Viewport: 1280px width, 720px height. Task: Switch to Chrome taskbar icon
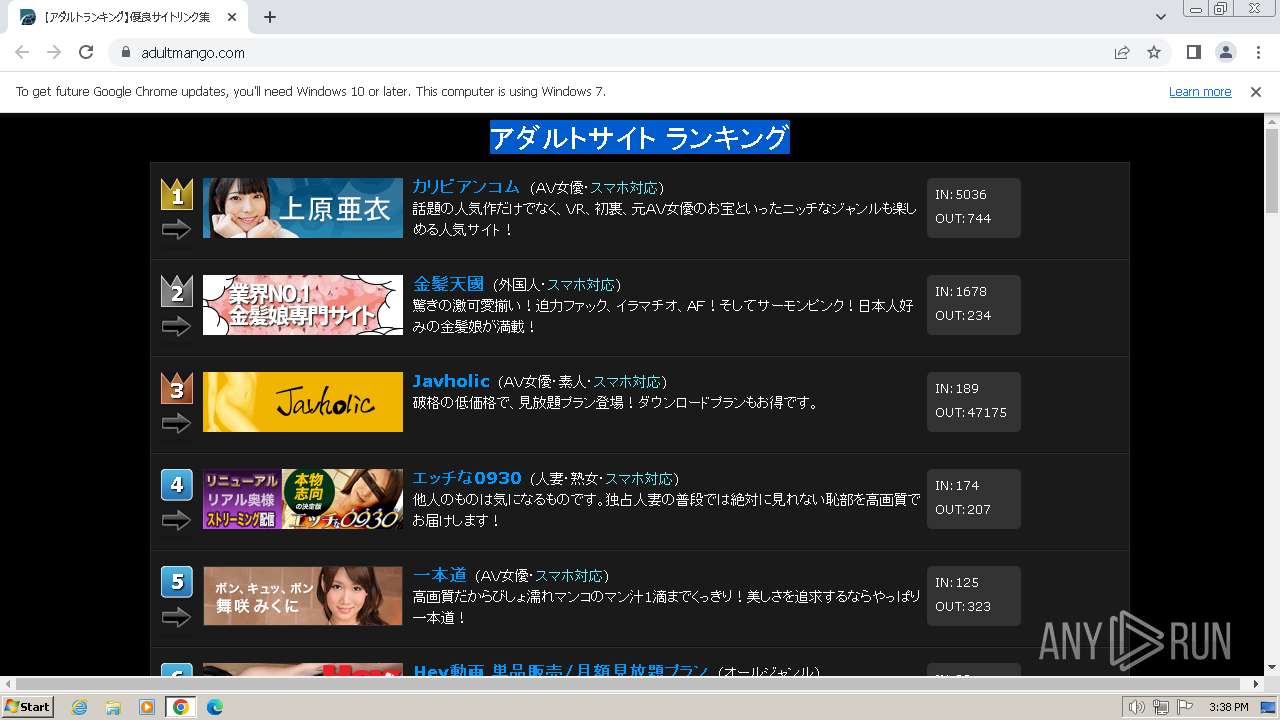(x=181, y=707)
